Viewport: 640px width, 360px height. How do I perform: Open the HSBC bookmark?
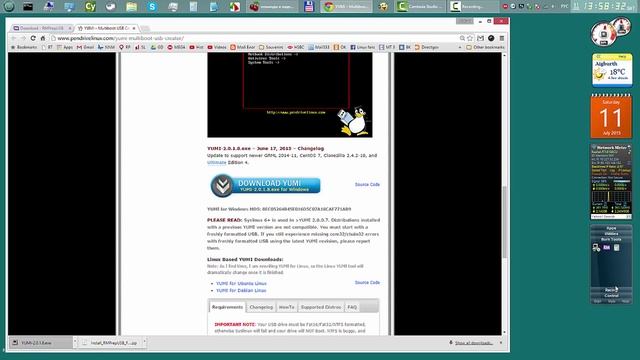point(296,47)
